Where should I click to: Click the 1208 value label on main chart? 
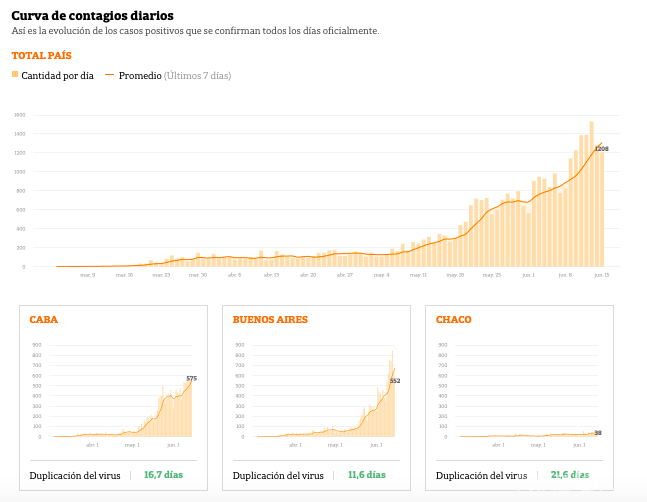pos(601,149)
